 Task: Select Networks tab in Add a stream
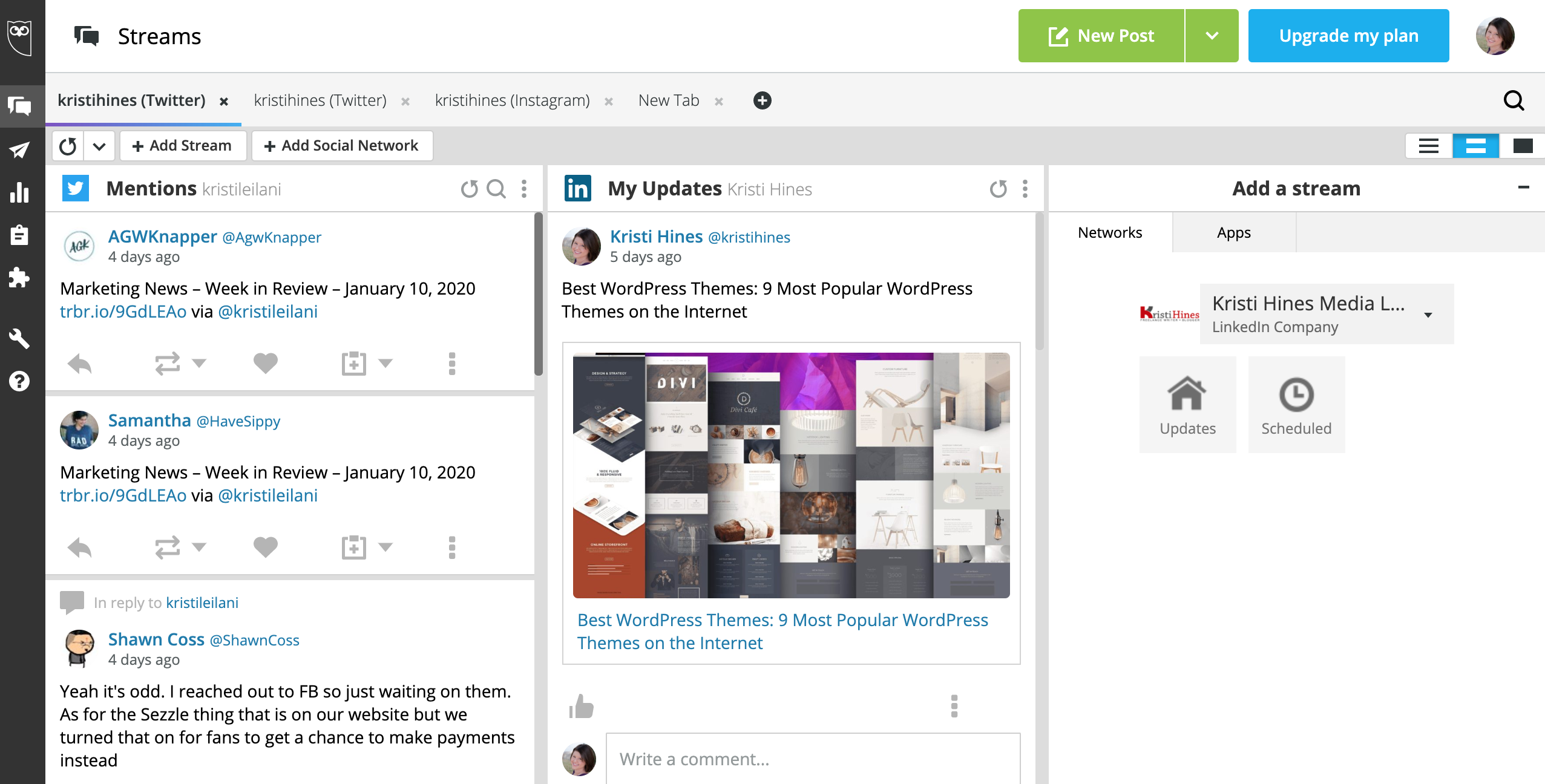coord(1110,232)
